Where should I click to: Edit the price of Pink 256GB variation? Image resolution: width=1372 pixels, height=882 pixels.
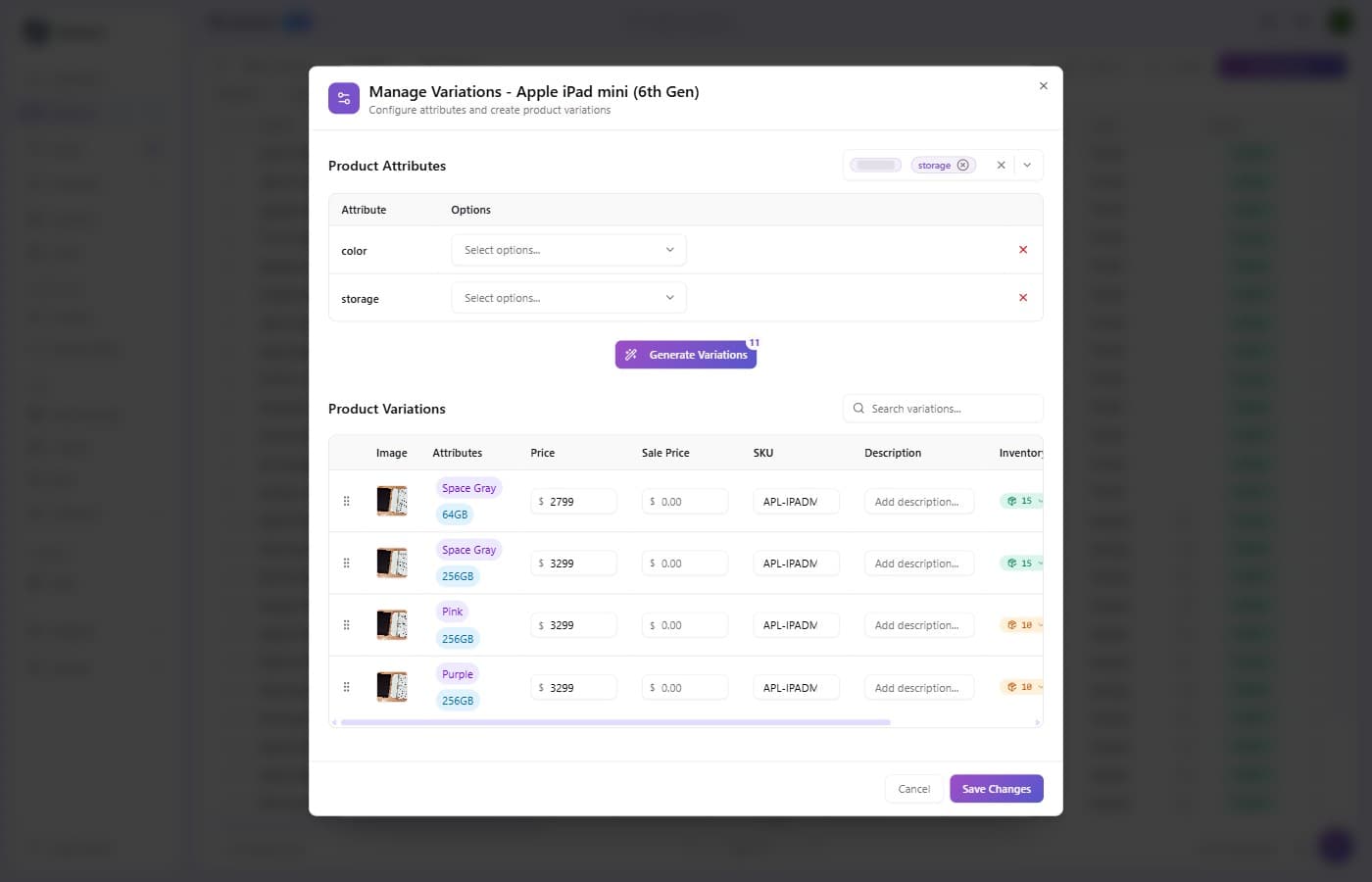[574, 625]
